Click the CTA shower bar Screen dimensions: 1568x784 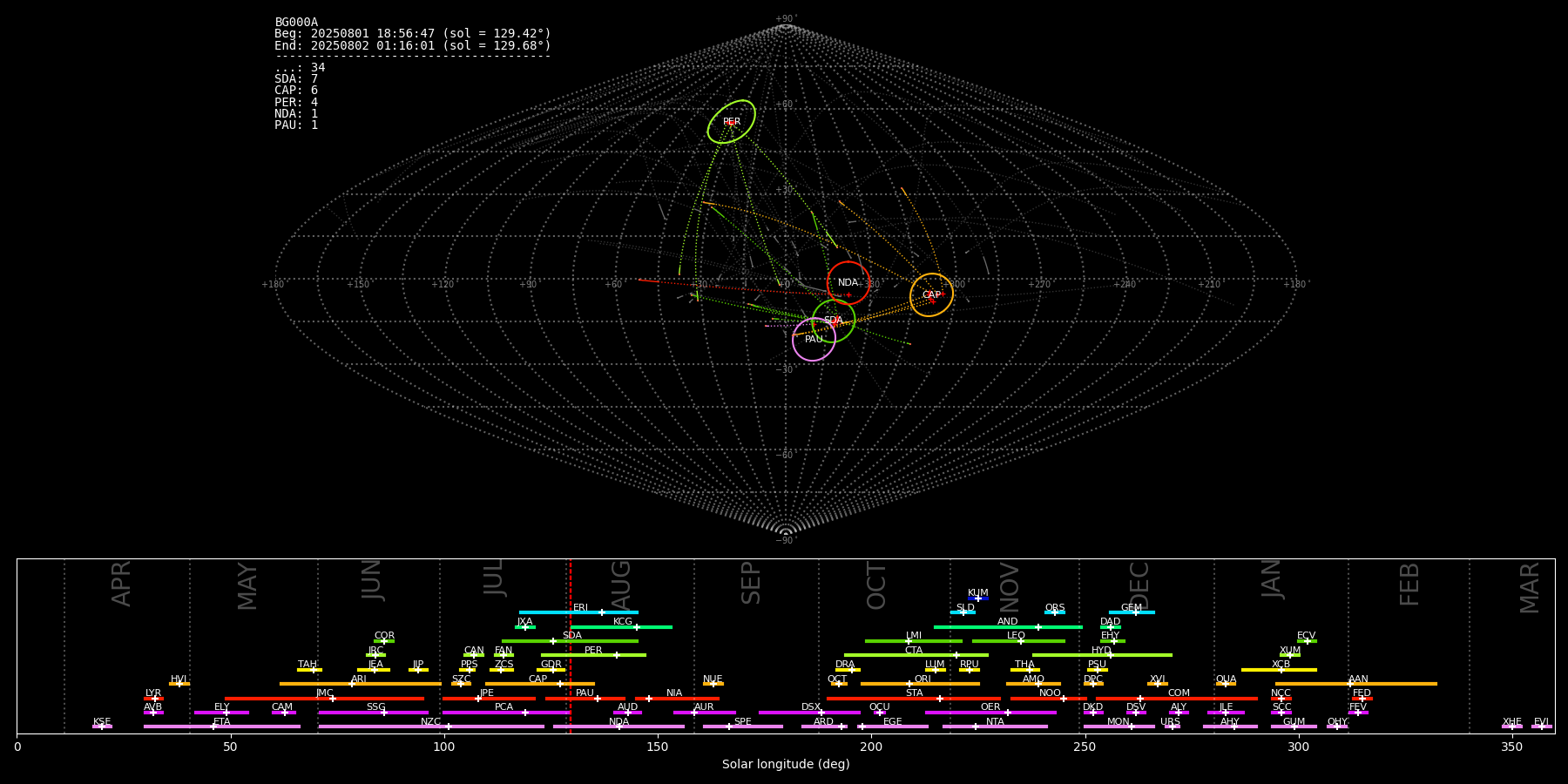(x=916, y=655)
